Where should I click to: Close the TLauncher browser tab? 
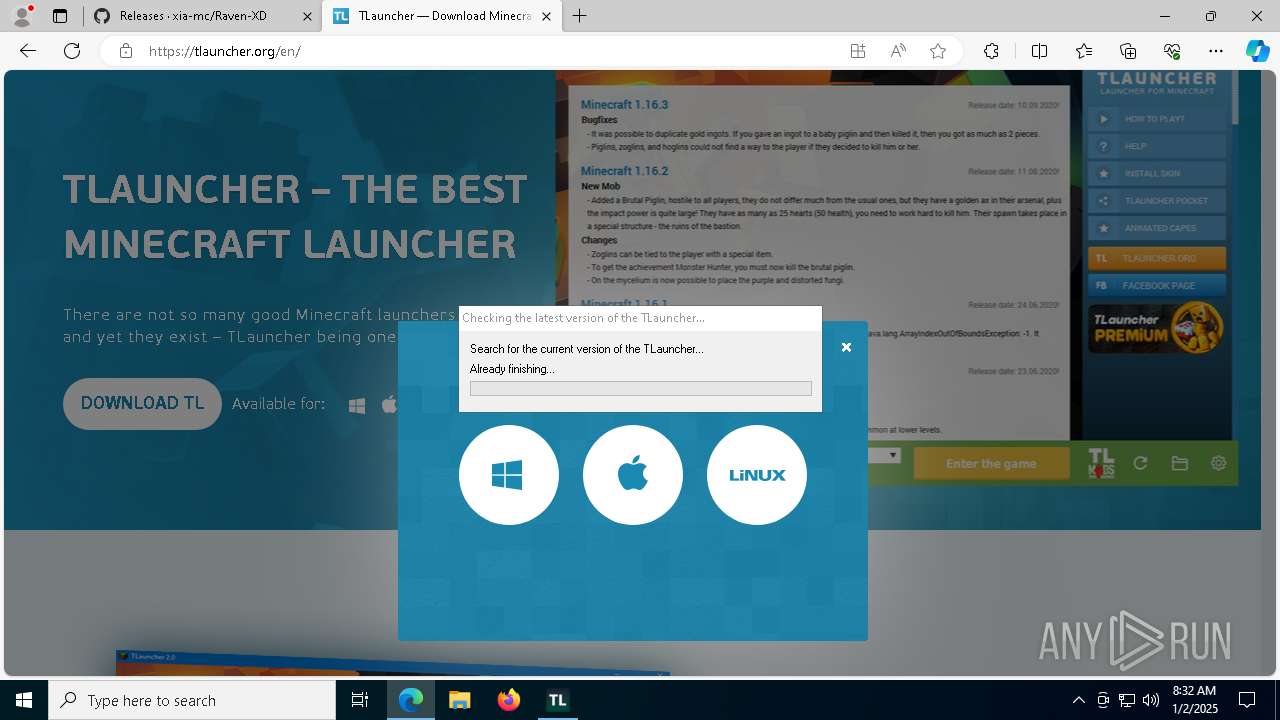[x=546, y=16]
